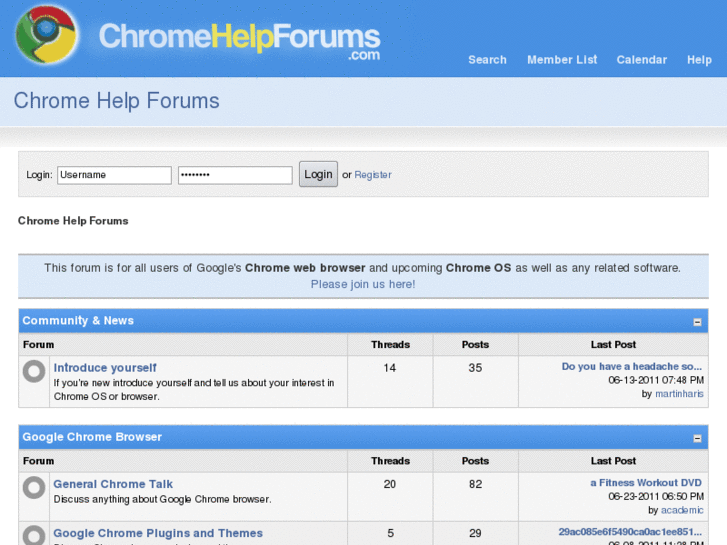Image resolution: width=727 pixels, height=545 pixels.
Task: Click the status icon beside General Chrome Talk
Action: 34,487
